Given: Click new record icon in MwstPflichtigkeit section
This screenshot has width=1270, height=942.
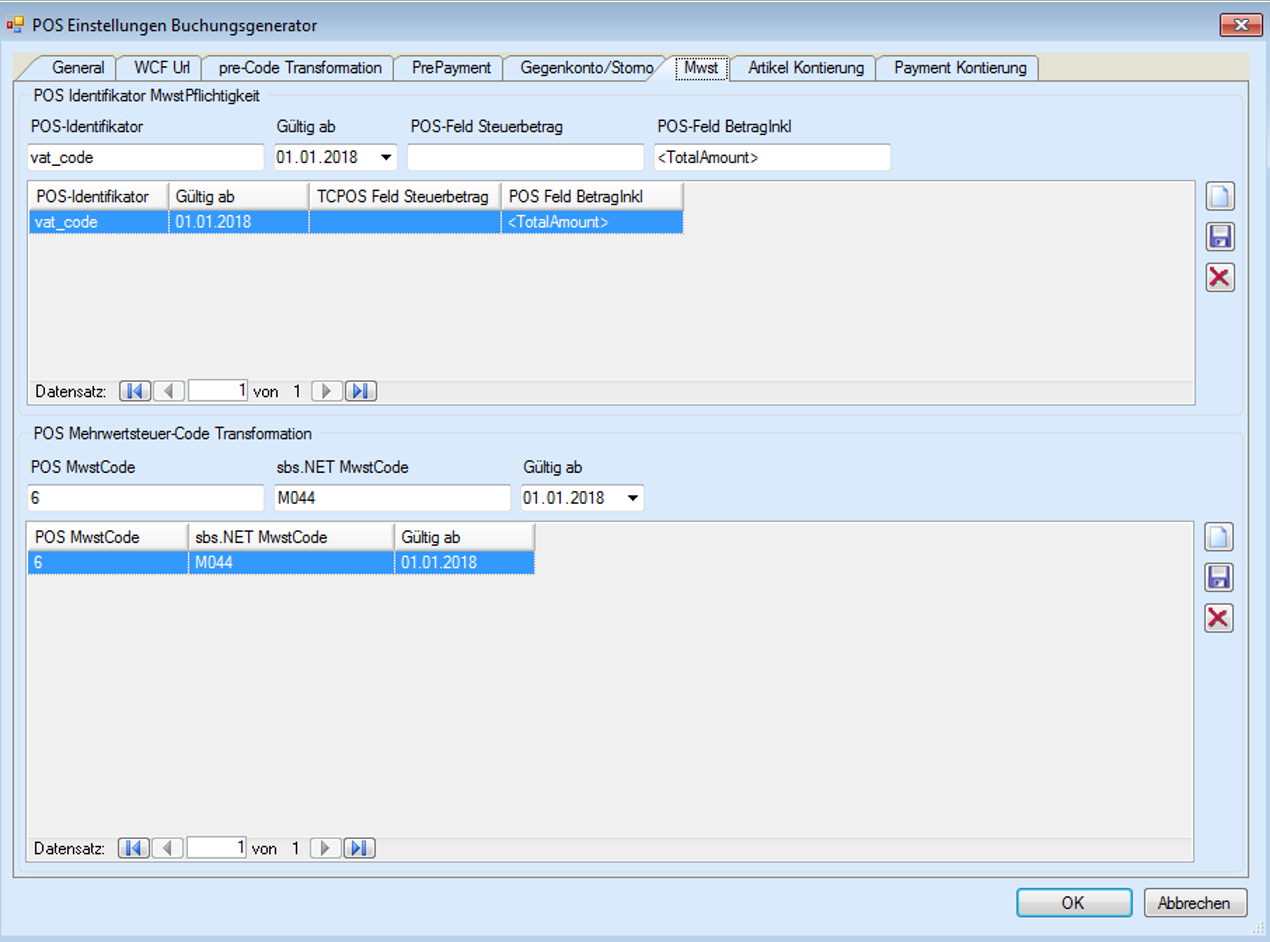Looking at the screenshot, I should 1220,196.
